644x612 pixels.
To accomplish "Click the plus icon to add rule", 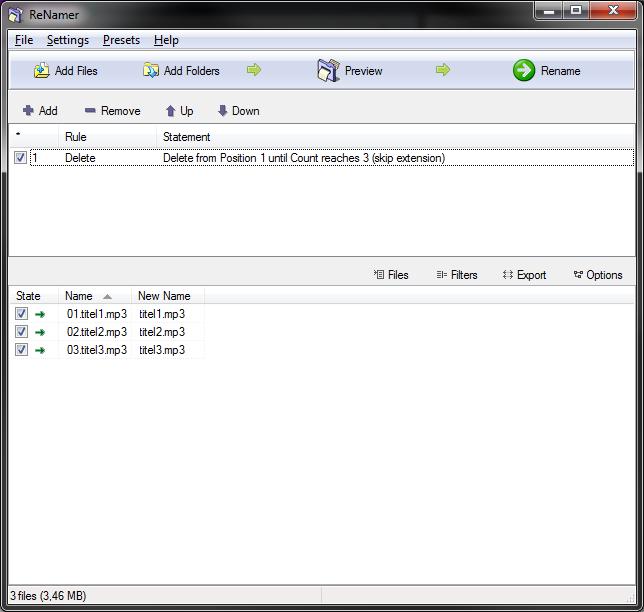I will [x=28, y=110].
